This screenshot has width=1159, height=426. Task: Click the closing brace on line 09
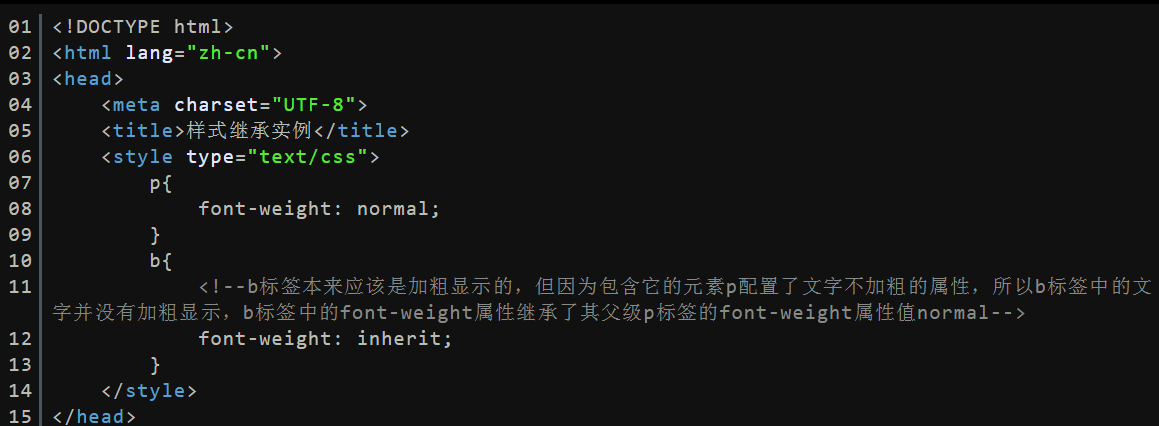(155, 234)
